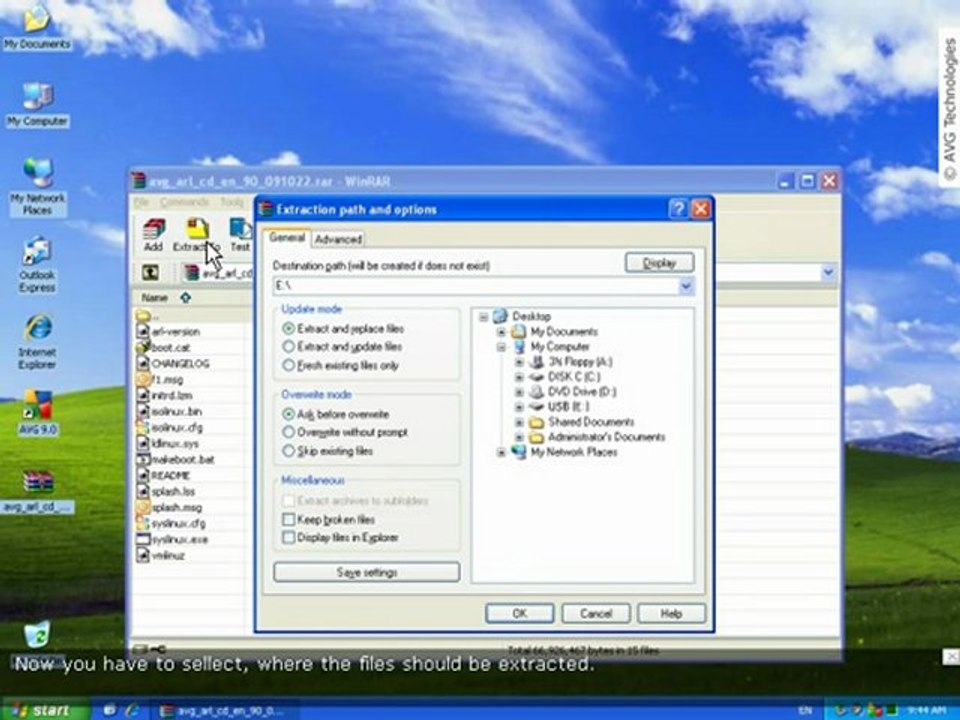Select the AVG 9.0 desktop icon

click(37, 412)
